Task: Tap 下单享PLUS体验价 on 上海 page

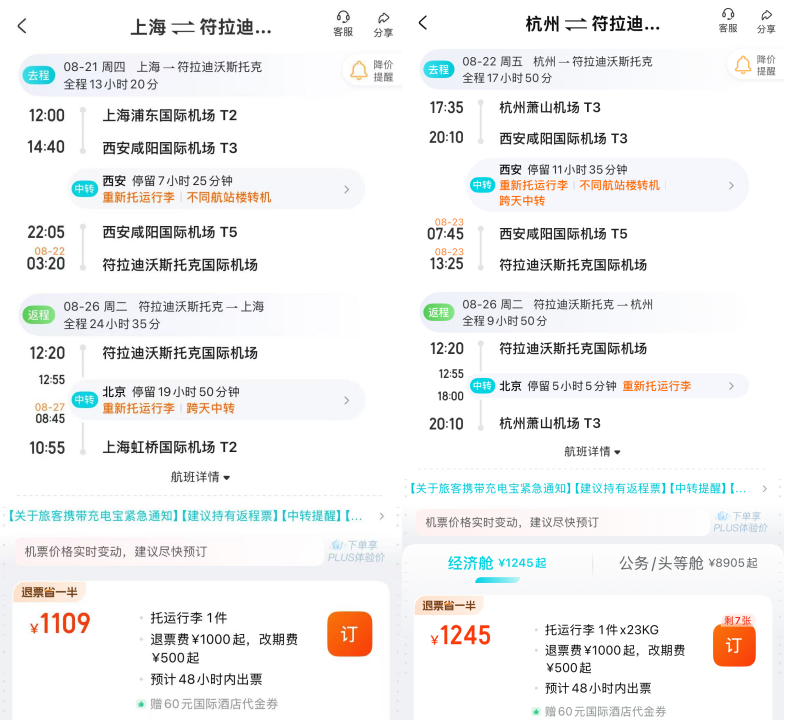Action: pos(356,551)
